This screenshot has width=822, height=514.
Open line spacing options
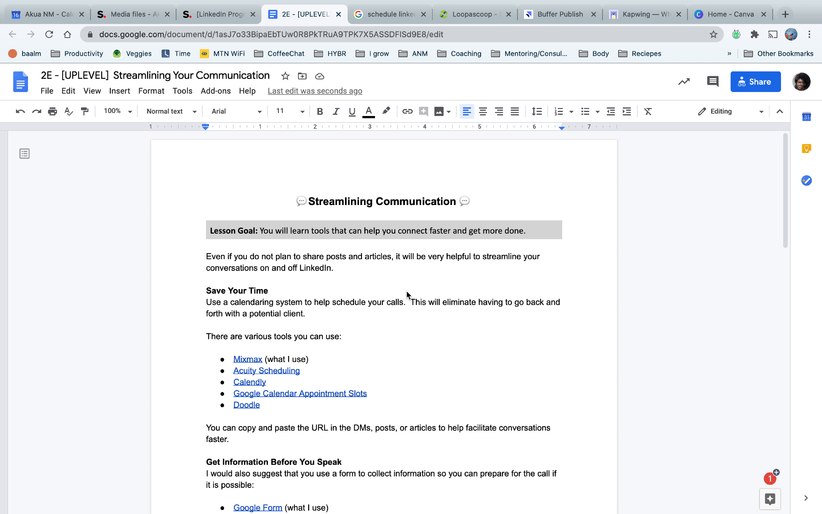click(537, 111)
